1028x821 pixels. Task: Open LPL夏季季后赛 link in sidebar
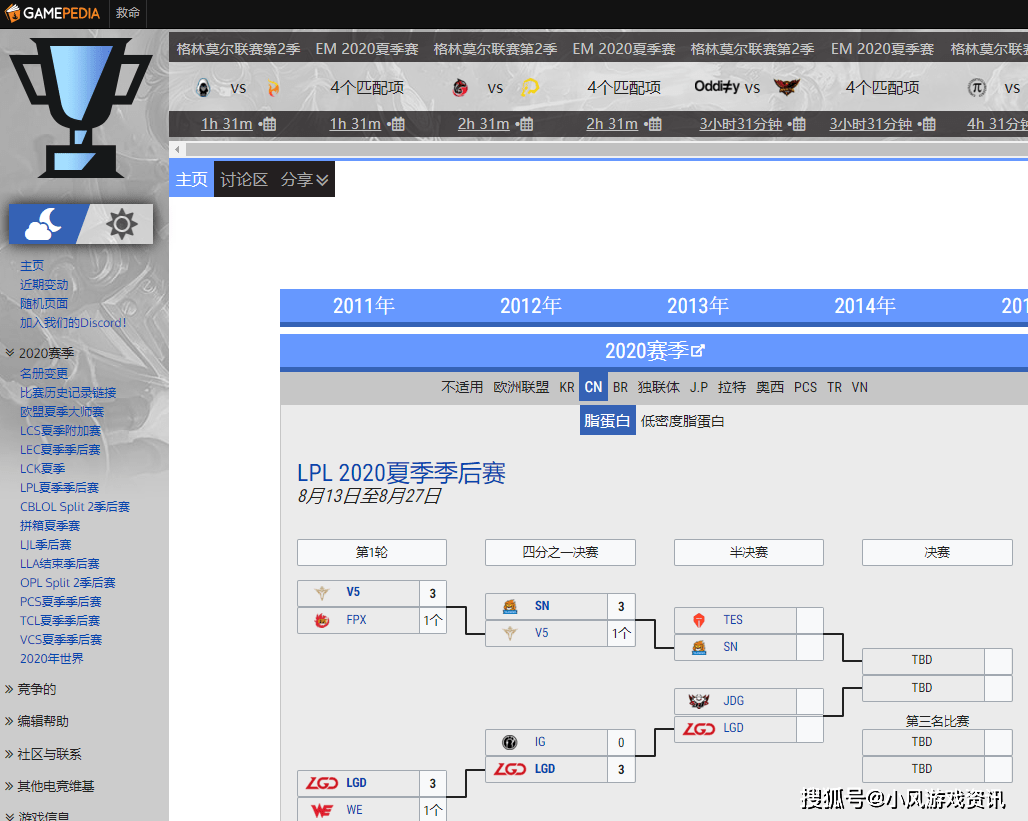pyautogui.click(x=59, y=488)
